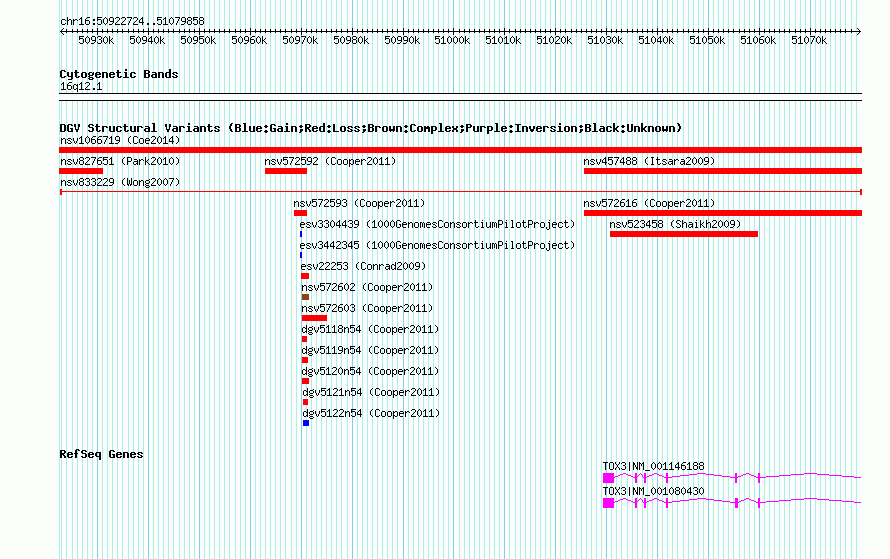The height and width of the screenshot is (559, 890).
Task: Open TOX3|NM_001146188 gene label
Action: click(x=653, y=466)
